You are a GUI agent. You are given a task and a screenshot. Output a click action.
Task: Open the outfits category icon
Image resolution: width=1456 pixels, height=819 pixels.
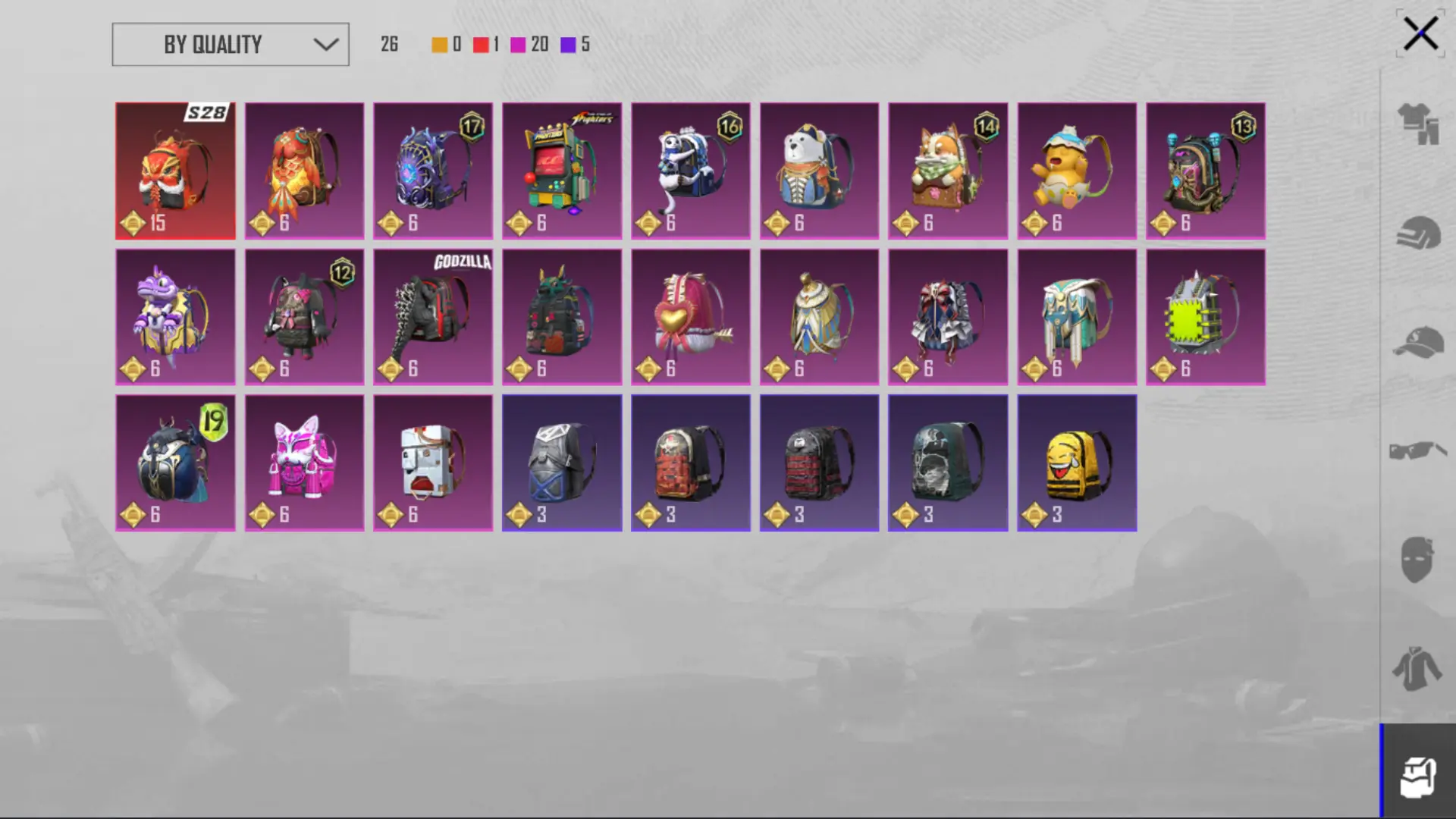1418,124
